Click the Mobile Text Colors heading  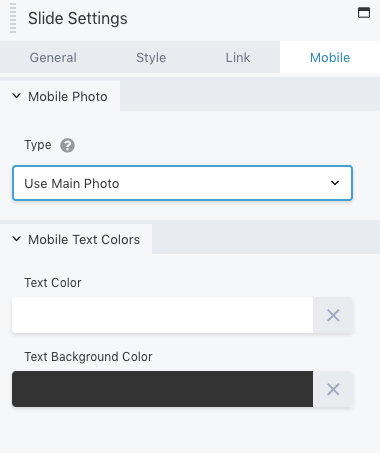(x=84, y=239)
